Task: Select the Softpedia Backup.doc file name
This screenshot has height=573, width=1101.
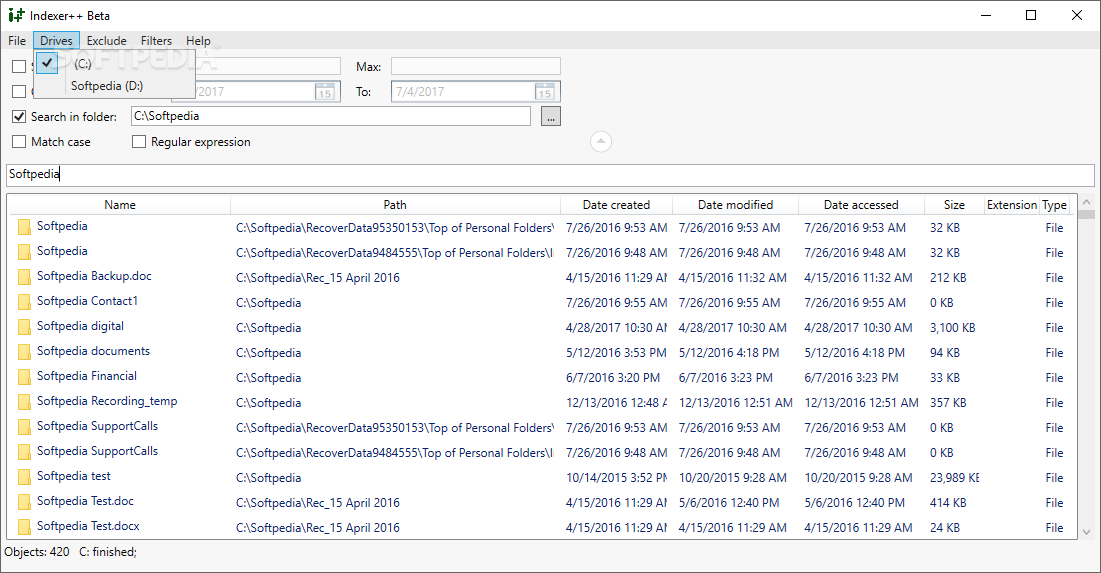Action: click(x=94, y=276)
